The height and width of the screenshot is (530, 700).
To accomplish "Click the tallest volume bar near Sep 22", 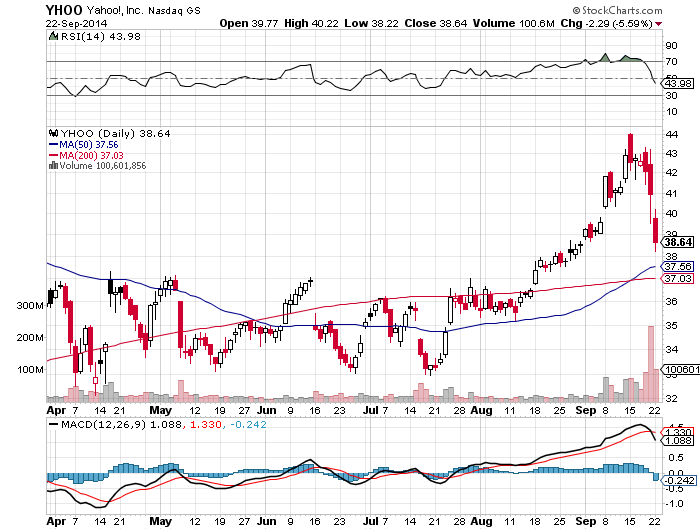I will tap(650, 363).
